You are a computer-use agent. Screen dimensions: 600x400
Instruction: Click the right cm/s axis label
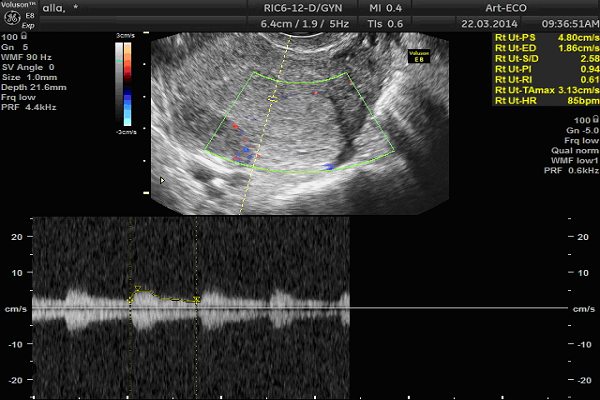coord(584,309)
